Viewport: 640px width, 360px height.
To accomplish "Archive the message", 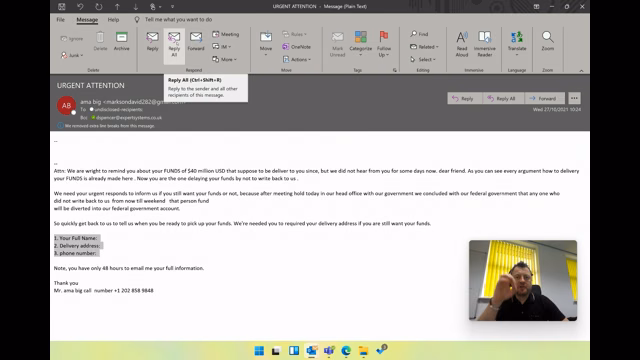I will (122, 41).
